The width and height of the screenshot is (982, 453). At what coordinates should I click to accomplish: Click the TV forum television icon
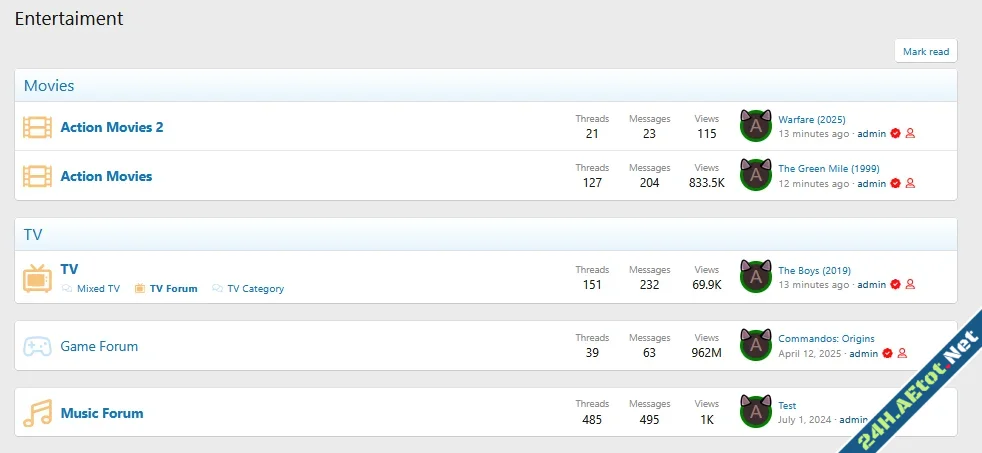click(37, 278)
